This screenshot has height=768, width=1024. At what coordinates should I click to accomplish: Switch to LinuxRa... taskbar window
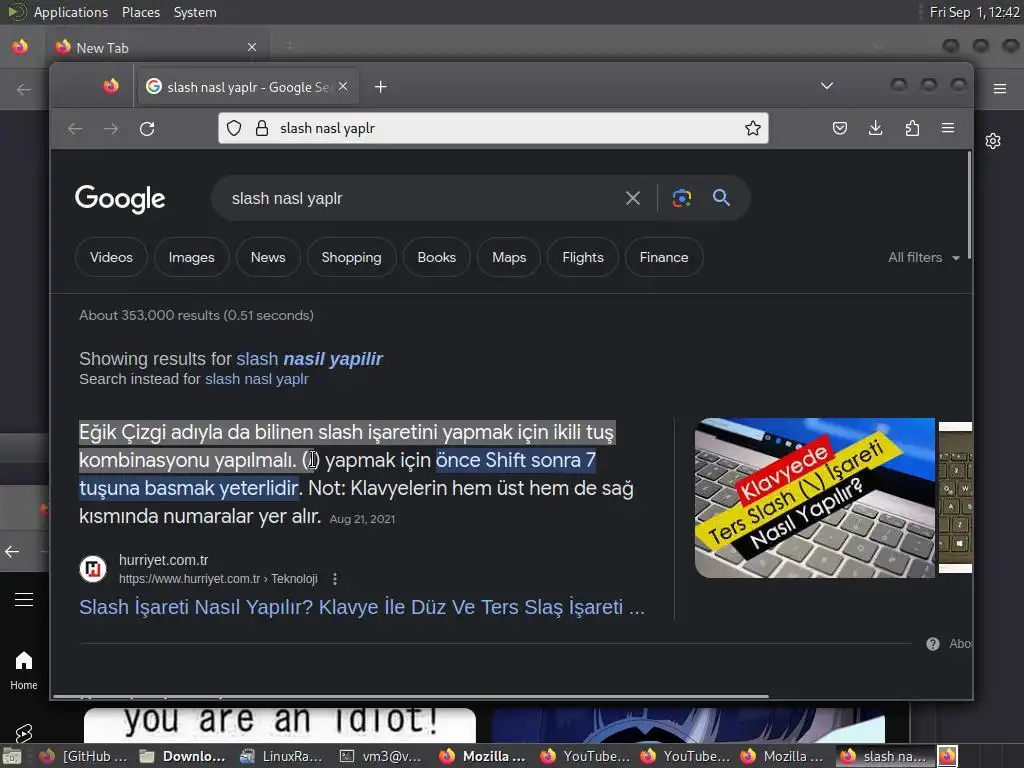point(281,756)
